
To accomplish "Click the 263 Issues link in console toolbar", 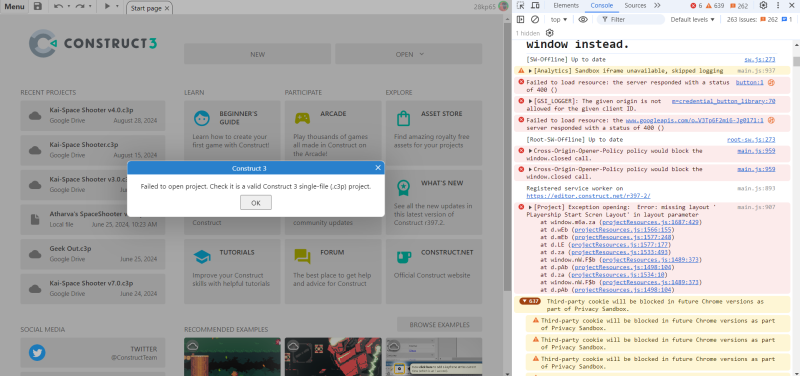I will [x=759, y=19].
